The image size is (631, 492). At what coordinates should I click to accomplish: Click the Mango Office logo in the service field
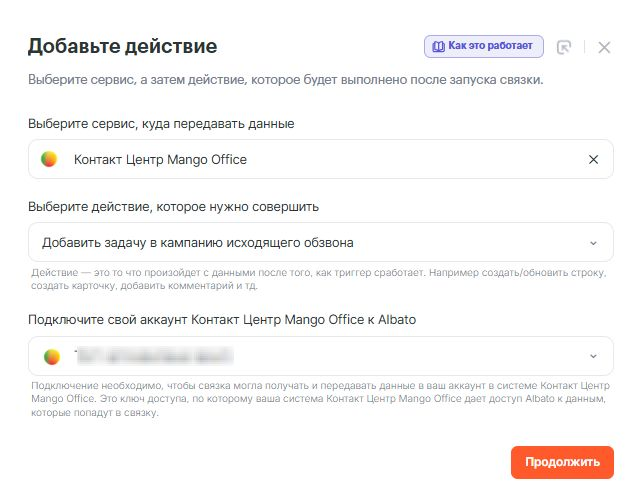click(49, 159)
